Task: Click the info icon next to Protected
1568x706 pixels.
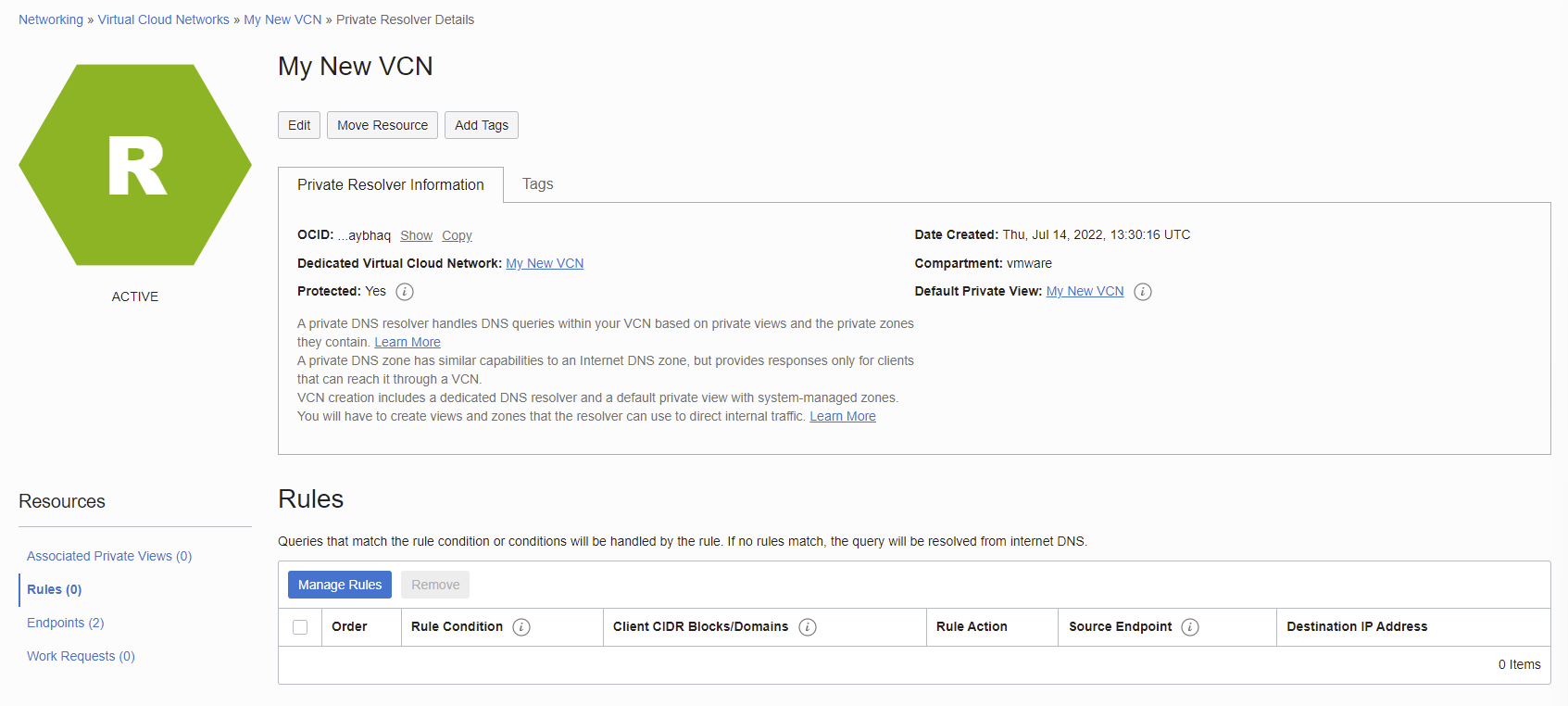Action: coord(405,292)
